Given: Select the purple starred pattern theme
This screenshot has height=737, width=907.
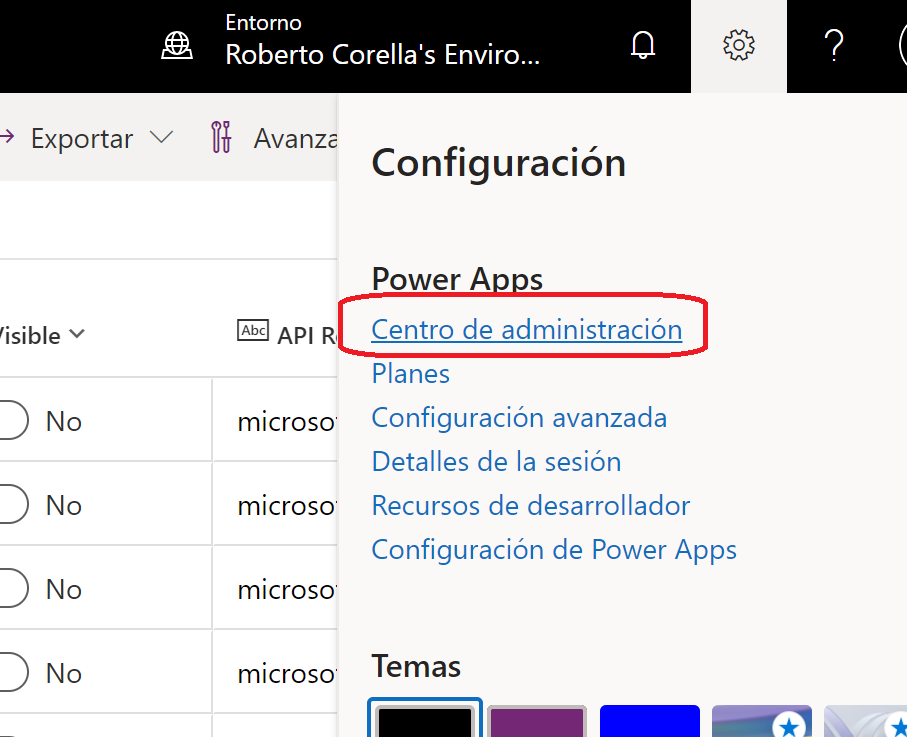Looking at the screenshot, I should pyautogui.click(x=762, y=721).
